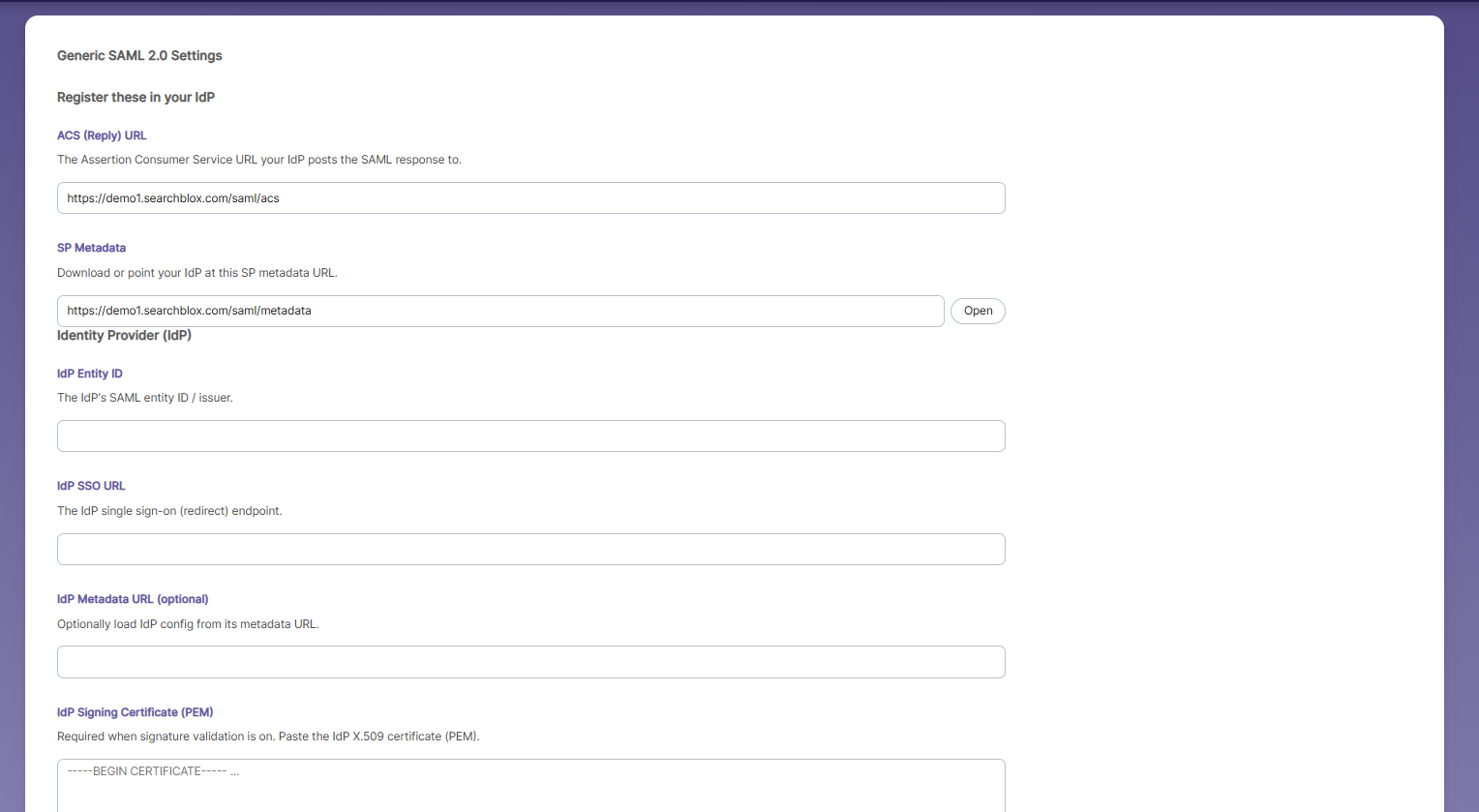Open the SP metadata URL
Image resolution: width=1479 pixels, height=812 pixels.
click(x=978, y=311)
